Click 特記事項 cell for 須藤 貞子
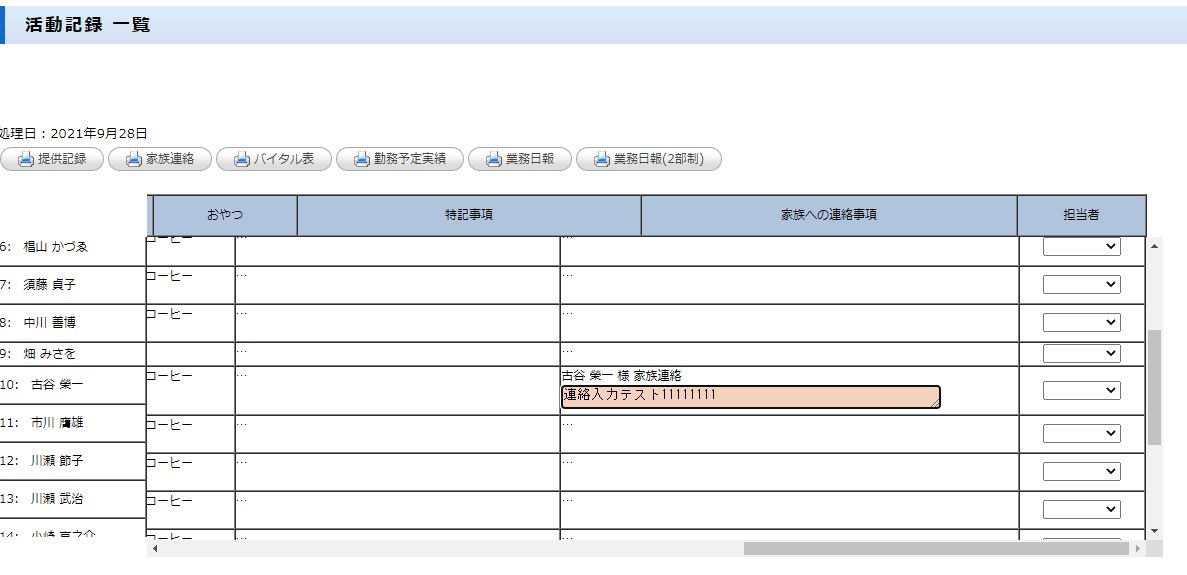 tap(397, 285)
